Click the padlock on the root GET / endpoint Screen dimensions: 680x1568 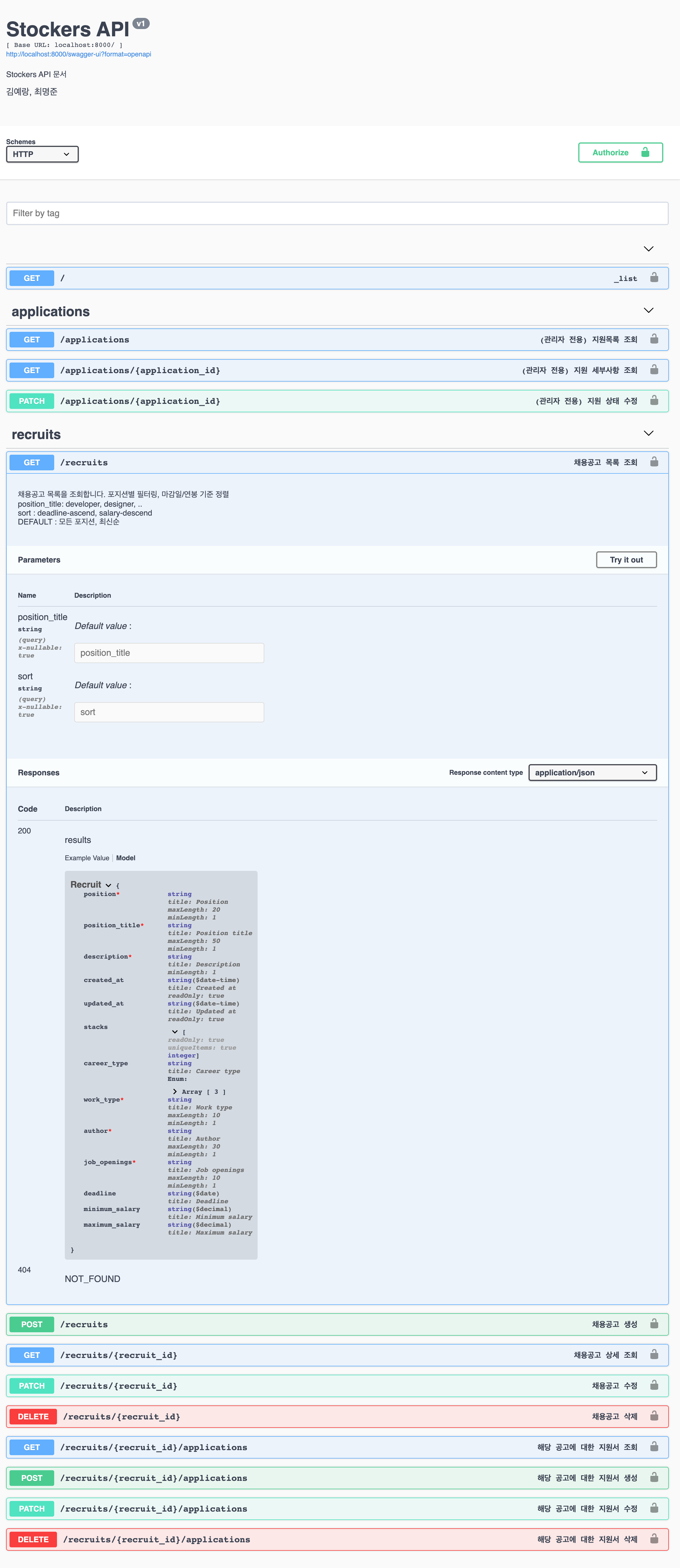(654, 278)
